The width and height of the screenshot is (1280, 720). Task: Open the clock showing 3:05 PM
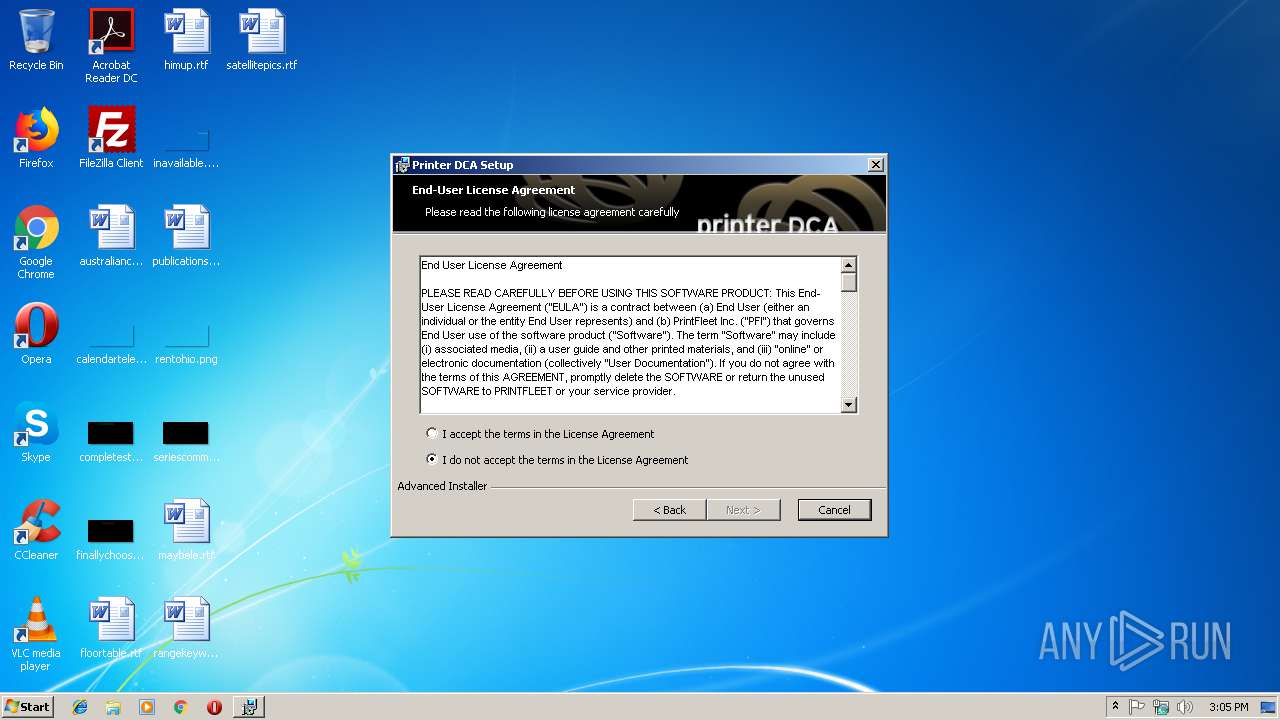pos(1228,707)
